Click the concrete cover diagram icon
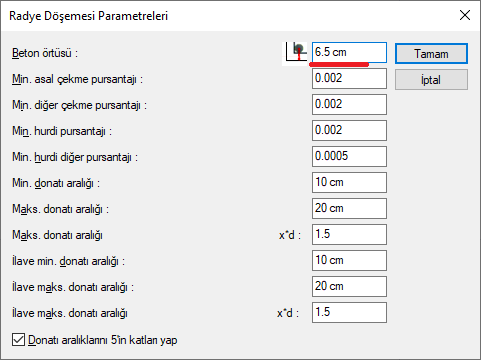Image resolution: width=481 pixels, height=360 pixels. click(x=295, y=54)
